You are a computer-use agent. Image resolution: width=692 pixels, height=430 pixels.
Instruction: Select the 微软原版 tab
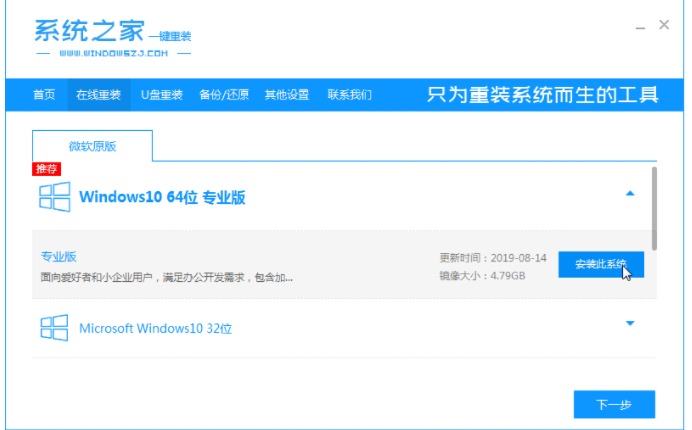92,146
